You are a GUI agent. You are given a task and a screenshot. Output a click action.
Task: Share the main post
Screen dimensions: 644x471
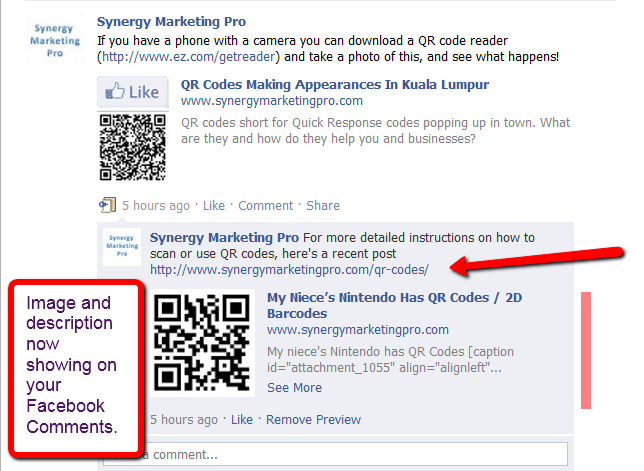tap(323, 206)
